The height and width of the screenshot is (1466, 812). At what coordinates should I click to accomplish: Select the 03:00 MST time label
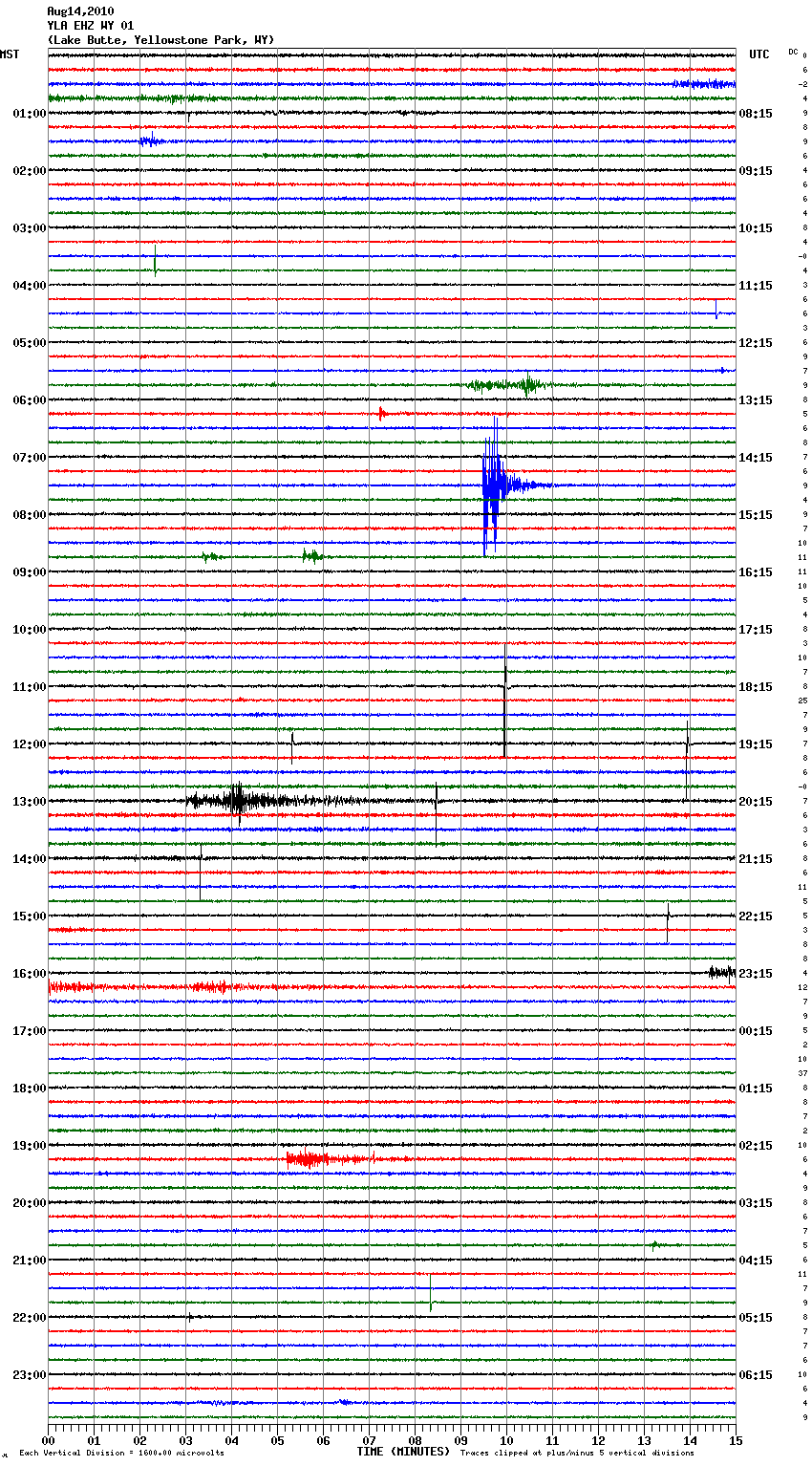pyautogui.click(x=30, y=228)
